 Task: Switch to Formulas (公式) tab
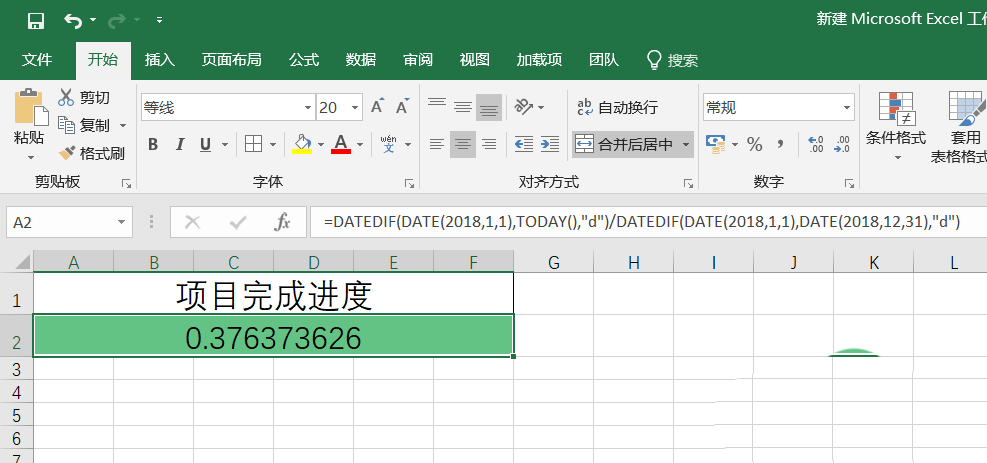click(x=304, y=60)
